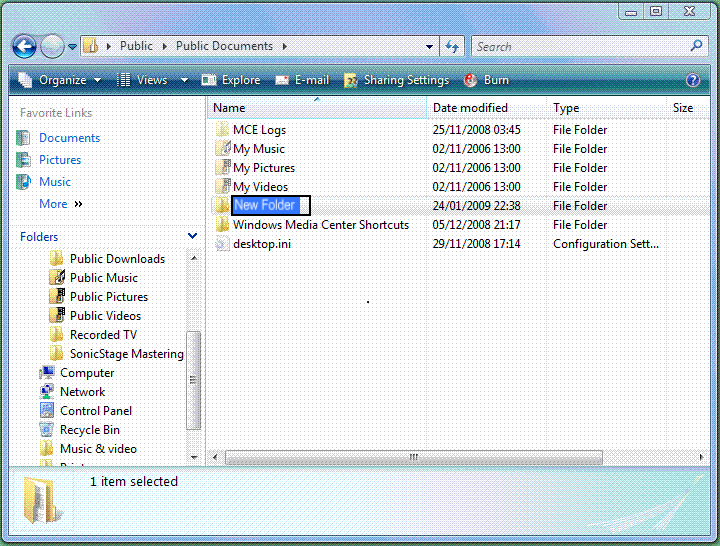Image resolution: width=720 pixels, height=546 pixels.
Task: Select Public Pictures in folder tree
Action: (109, 297)
